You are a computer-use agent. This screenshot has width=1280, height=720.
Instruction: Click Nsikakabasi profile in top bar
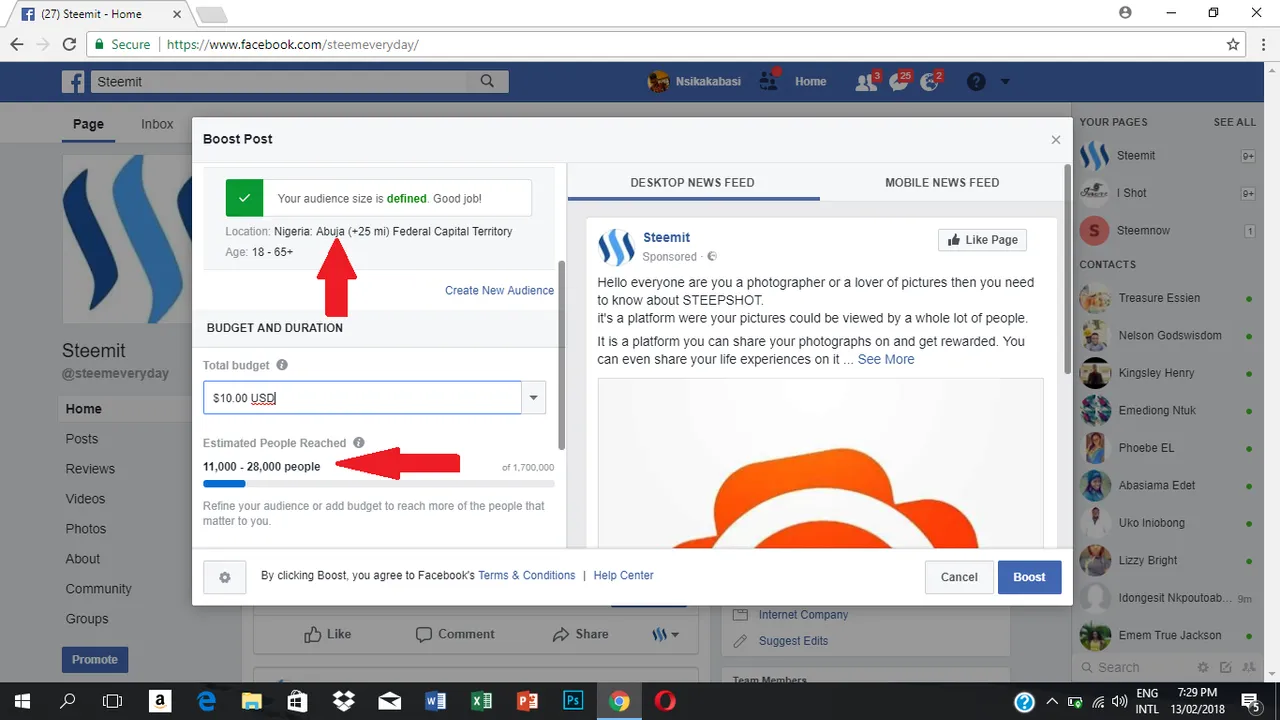[x=694, y=81]
